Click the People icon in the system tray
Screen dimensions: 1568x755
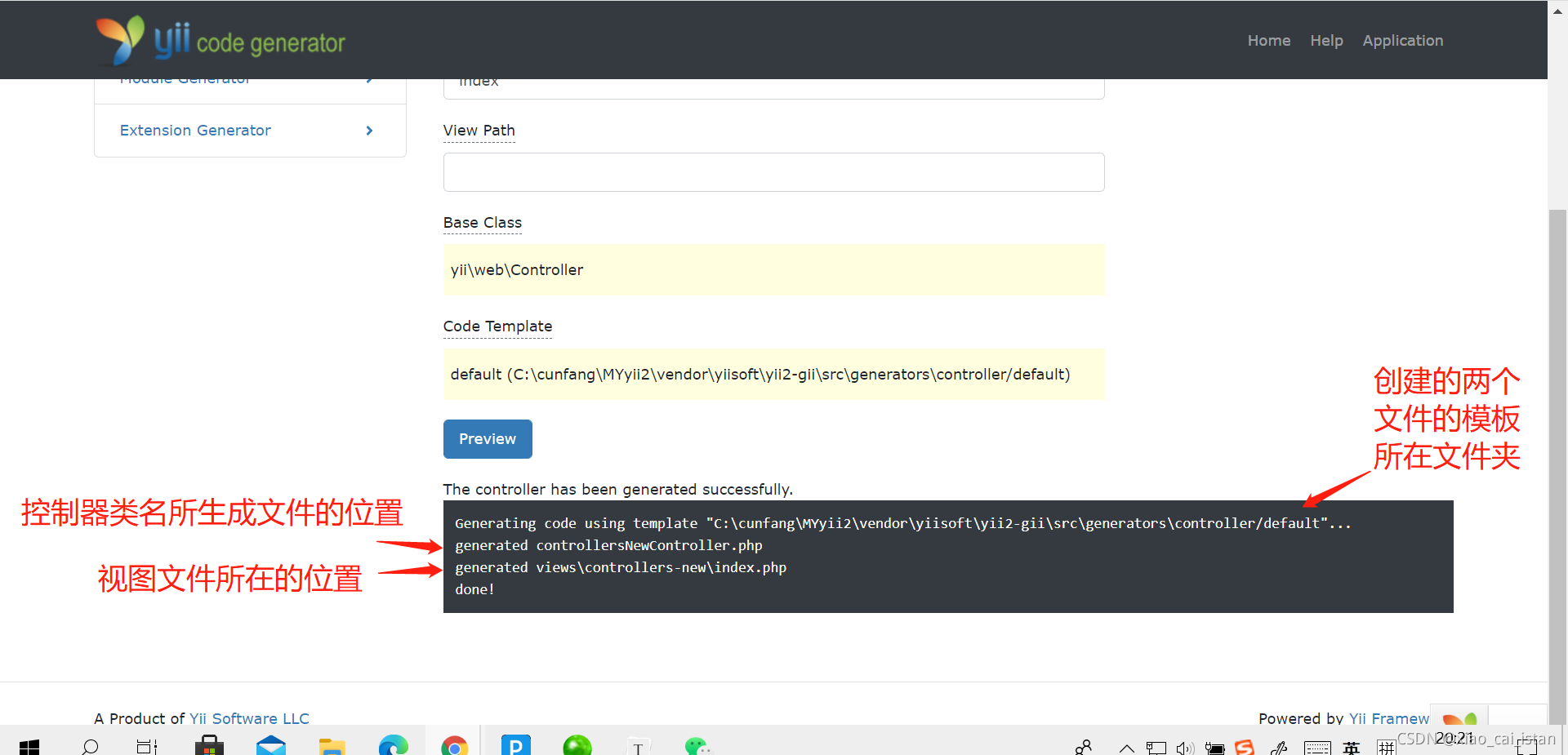tap(1084, 747)
